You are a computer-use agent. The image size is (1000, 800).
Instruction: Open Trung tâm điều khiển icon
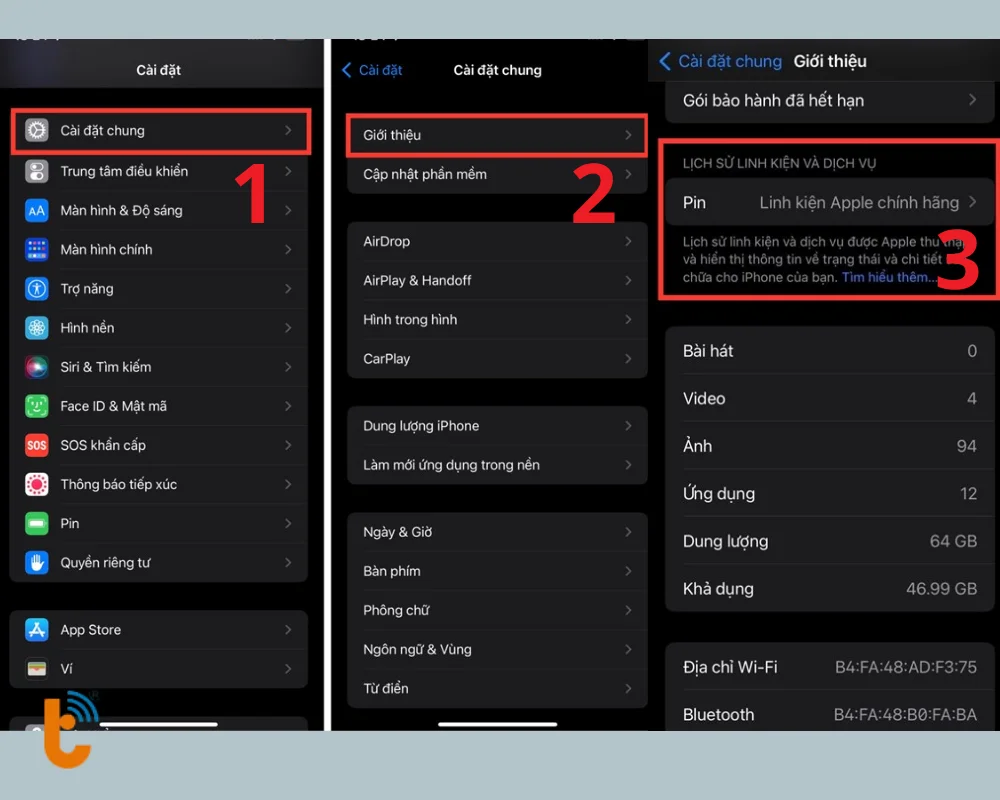(x=37, y=171)
